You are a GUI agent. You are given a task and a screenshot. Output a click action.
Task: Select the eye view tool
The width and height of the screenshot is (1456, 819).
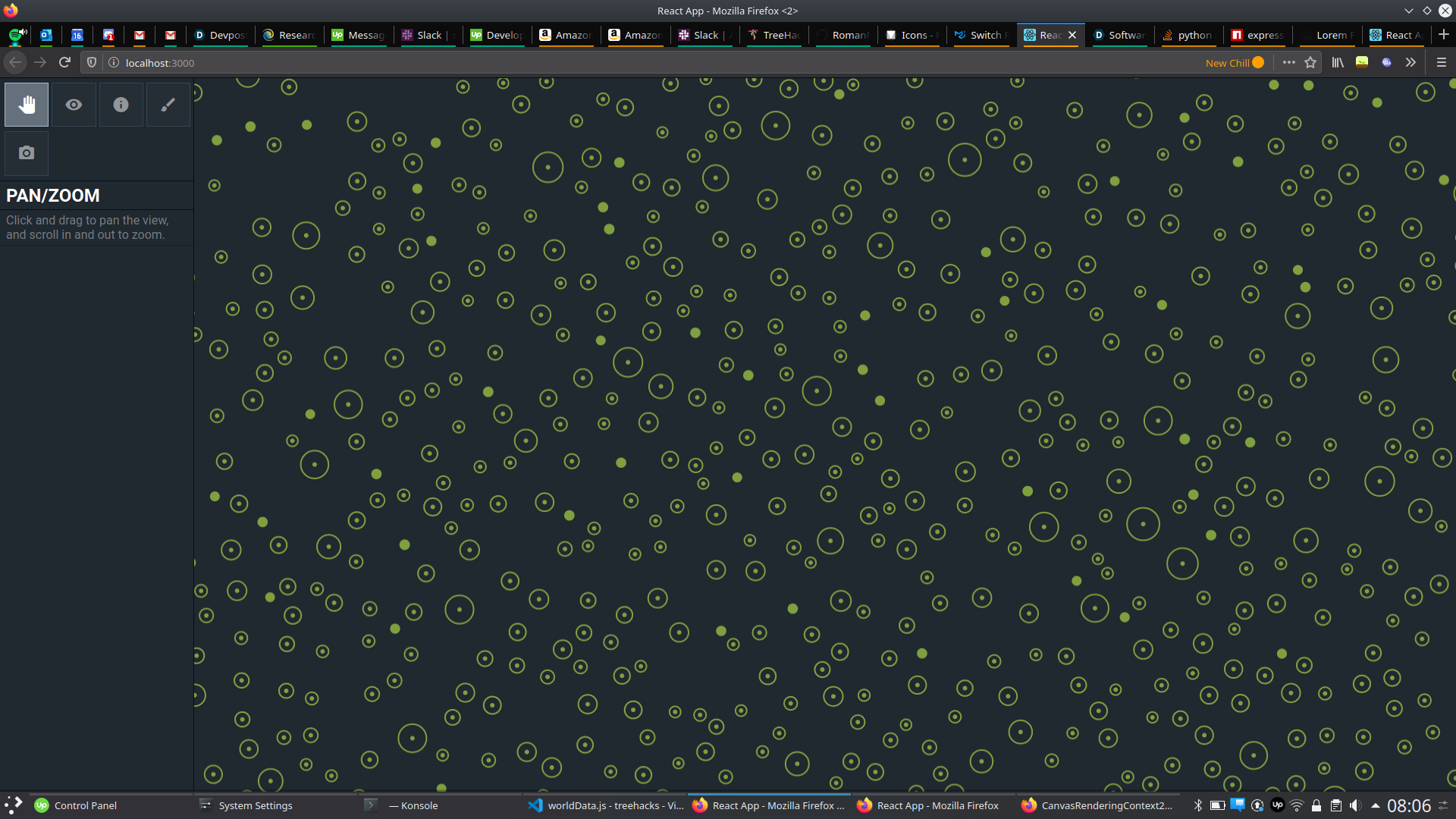74,105
